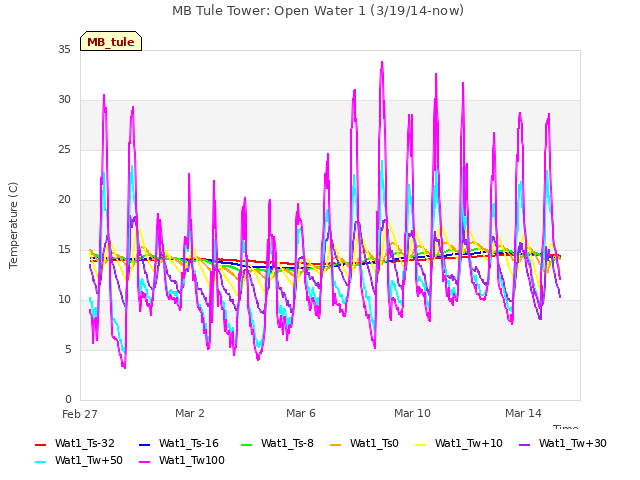Click the green Wat1_Ts-8 legend swatch

point(247,444)
